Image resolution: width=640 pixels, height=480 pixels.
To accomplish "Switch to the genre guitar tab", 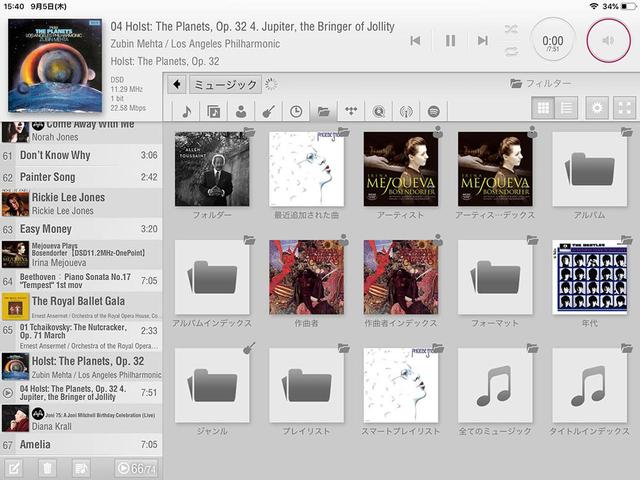I will point(269,111).
